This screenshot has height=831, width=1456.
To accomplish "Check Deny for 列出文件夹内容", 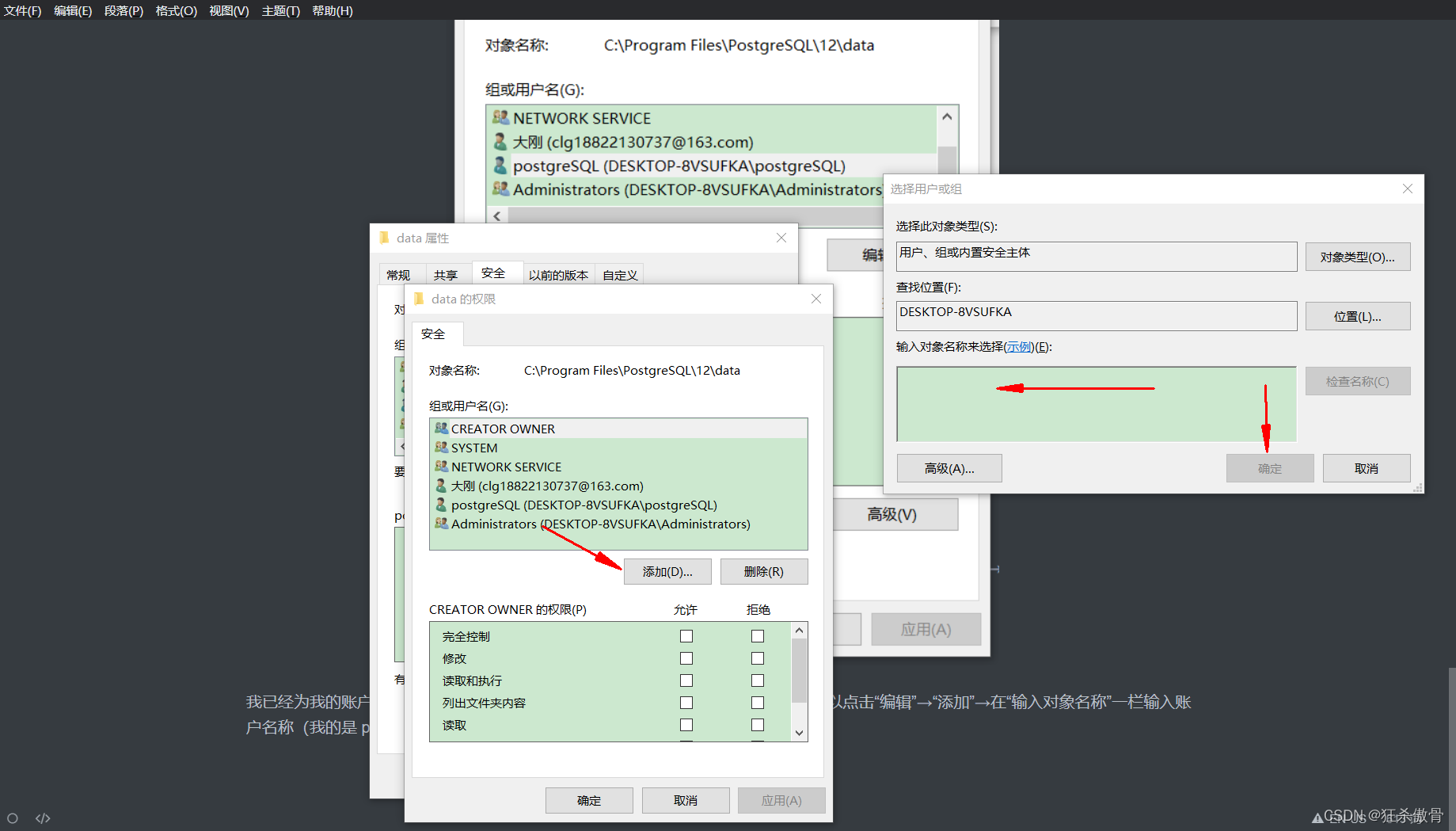I will tap(758, 703).
